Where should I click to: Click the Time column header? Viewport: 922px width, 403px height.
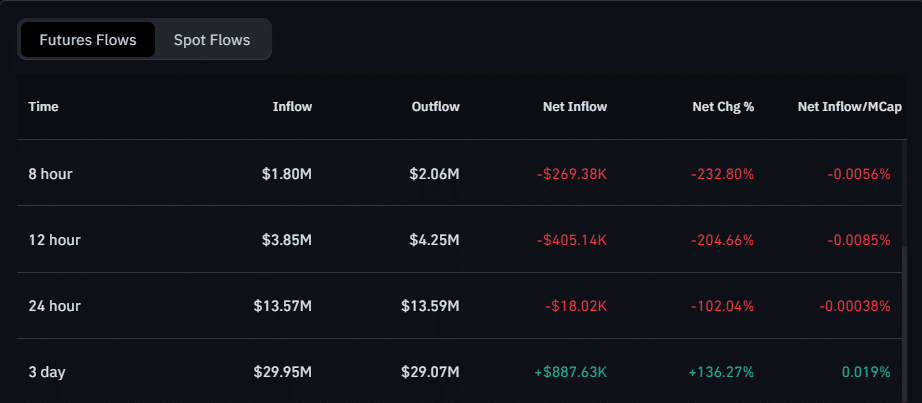pos(43,106)
